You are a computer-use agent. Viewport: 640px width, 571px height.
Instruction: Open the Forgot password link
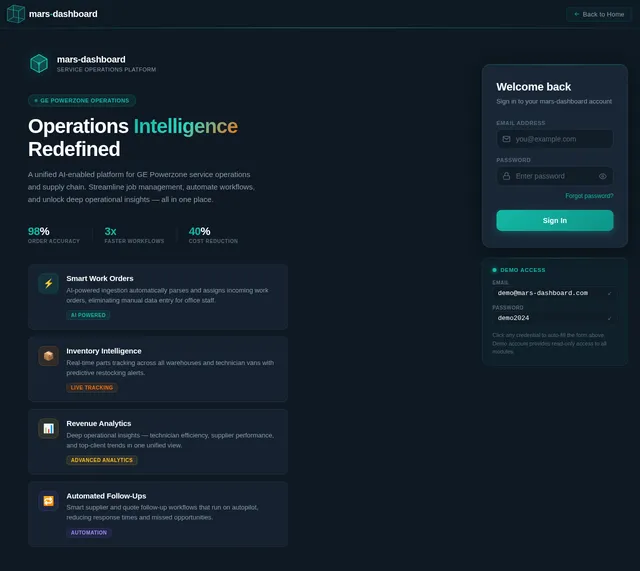(x=589, y=196)
